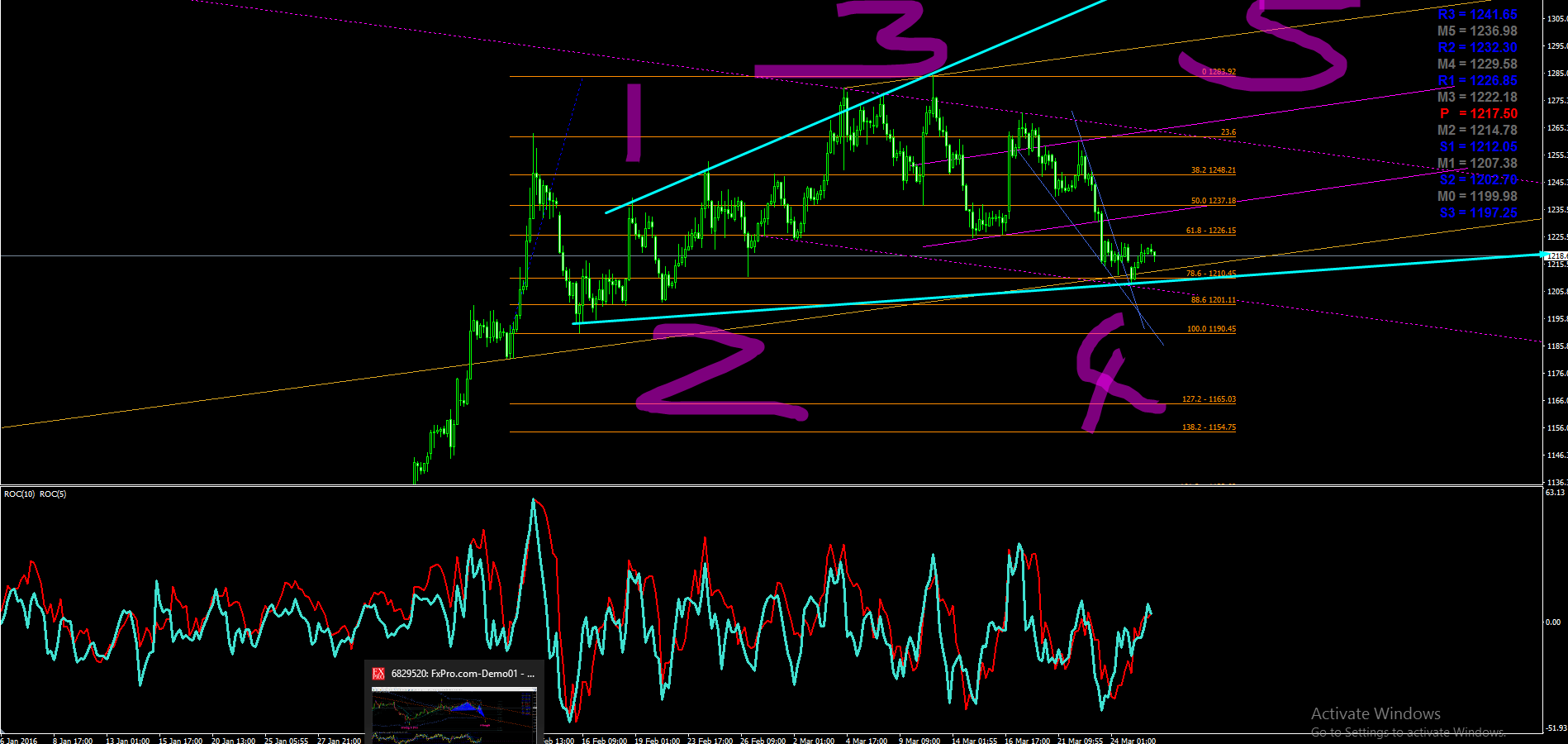Click the R3 = 1241.65 resistance label
This screenshot has height=744, width=1568.
1477,15
